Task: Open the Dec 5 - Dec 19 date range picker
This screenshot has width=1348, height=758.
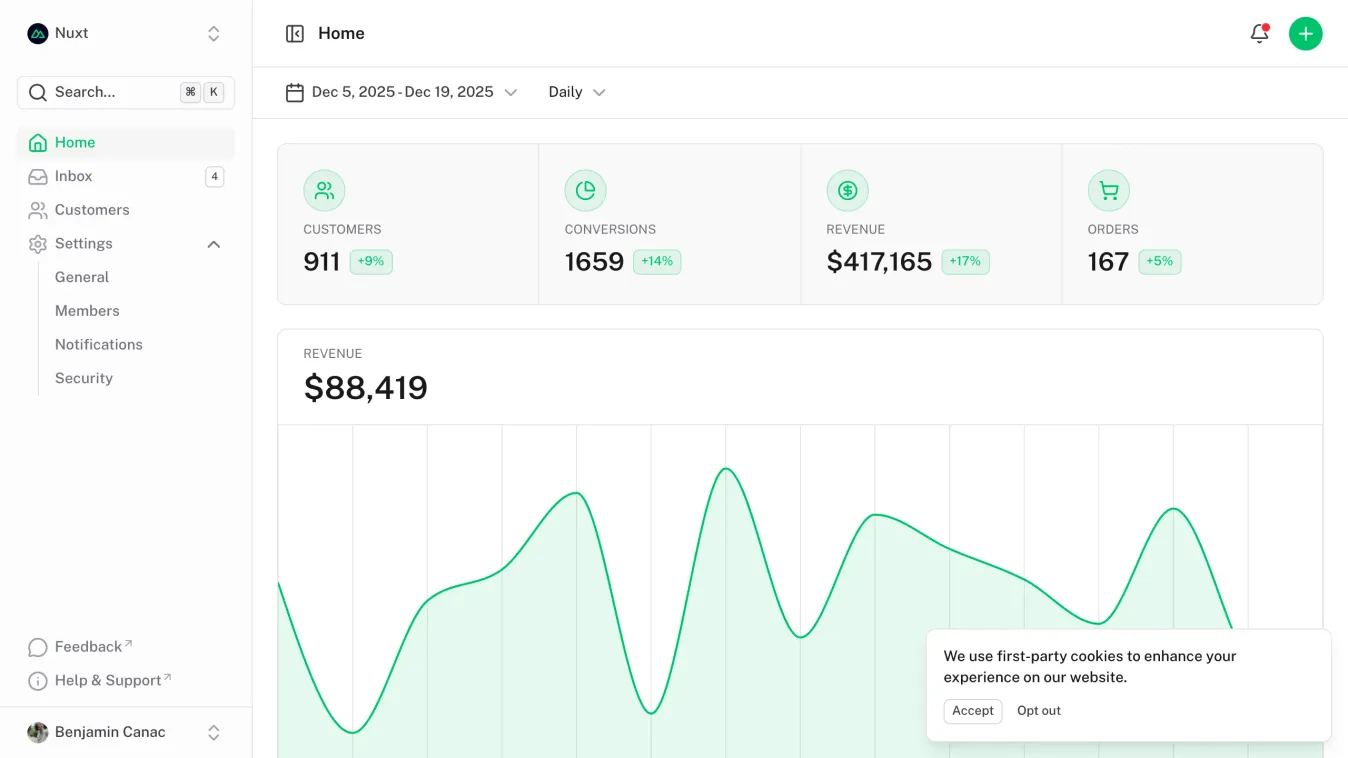Action: tap(402, 91)
